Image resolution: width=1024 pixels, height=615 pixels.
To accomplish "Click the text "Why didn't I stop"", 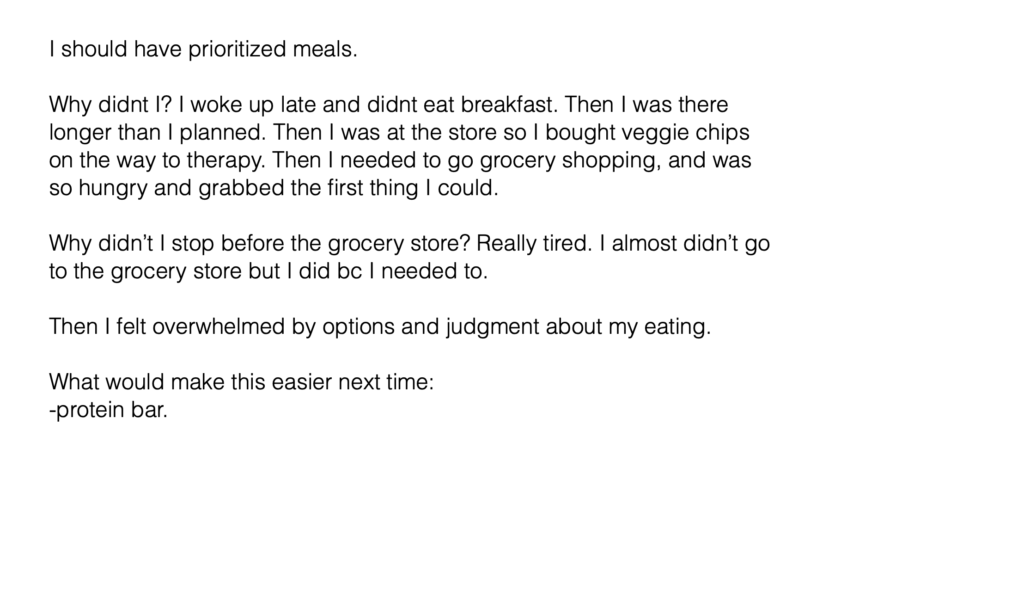I will click(132, 244).
